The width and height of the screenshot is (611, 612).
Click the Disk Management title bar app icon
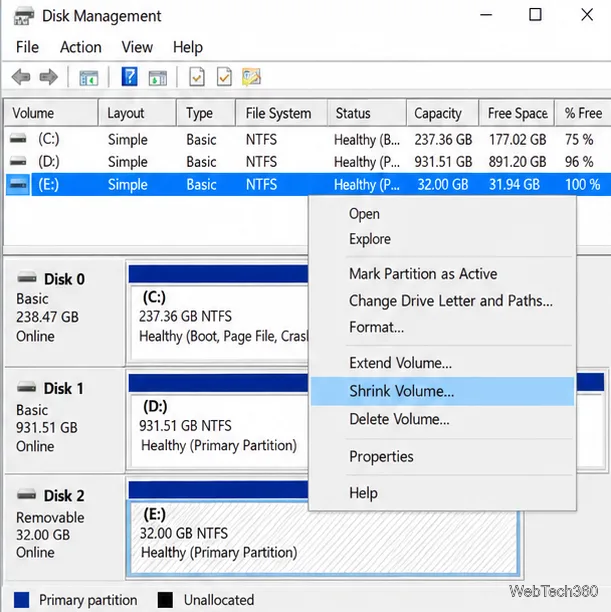[x=23, y=16]
